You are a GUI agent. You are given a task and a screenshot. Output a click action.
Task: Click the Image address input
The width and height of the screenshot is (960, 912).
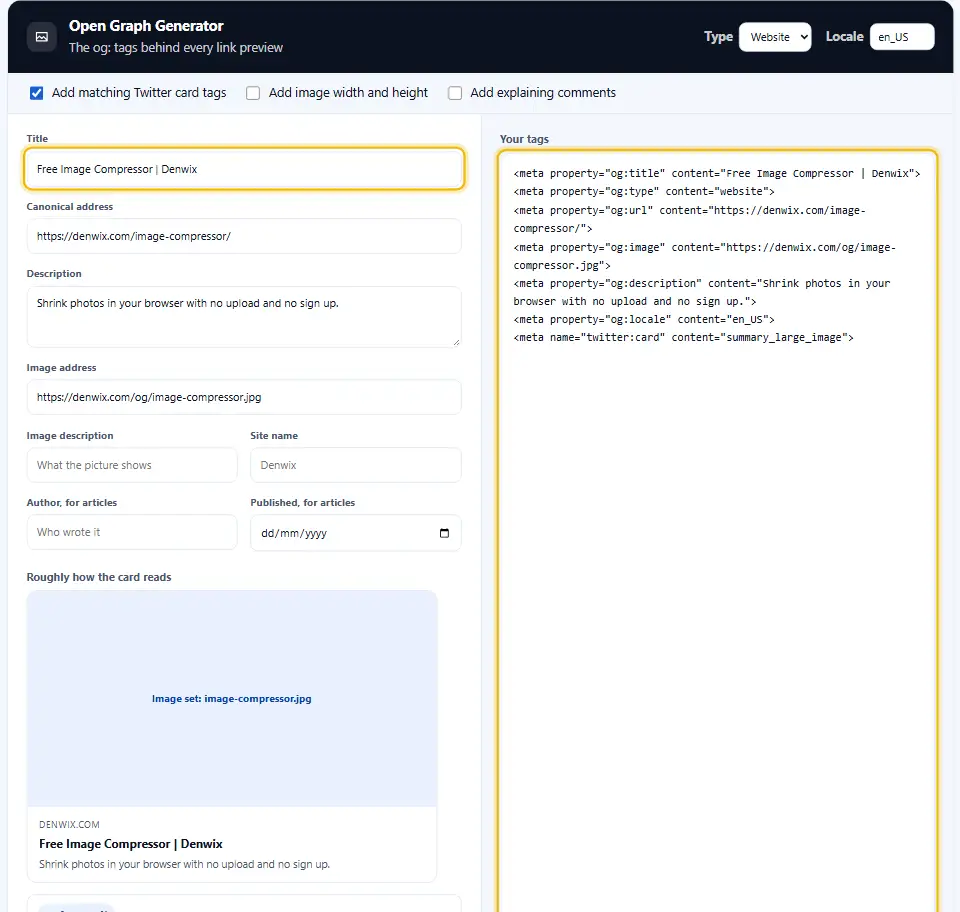[244, 397]
